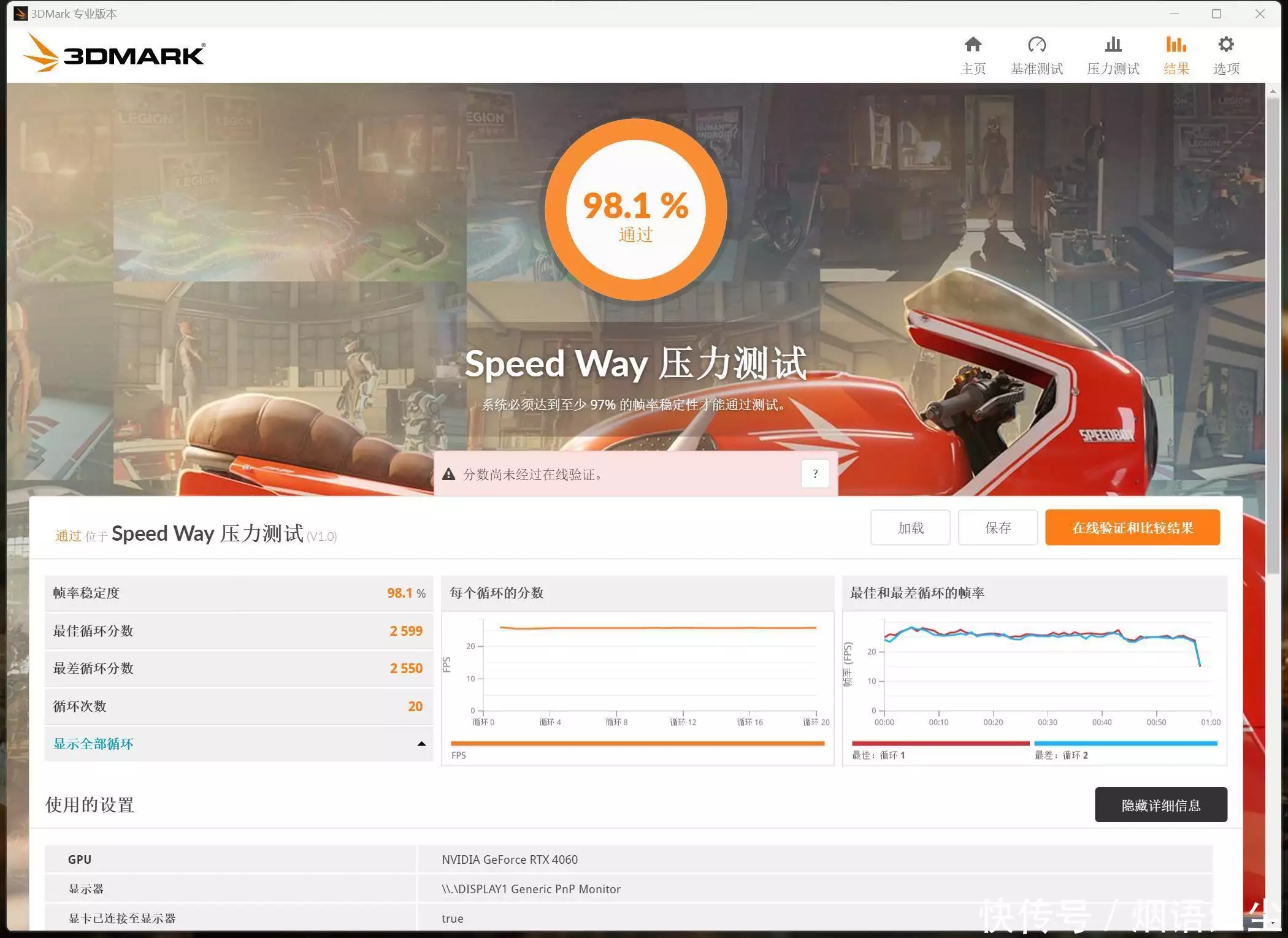The width and height of the screenshot is (1288, 938).
Task: Click the 每个循环的分数 panel header
Action: pyautogui.click(x=637, y=593)
